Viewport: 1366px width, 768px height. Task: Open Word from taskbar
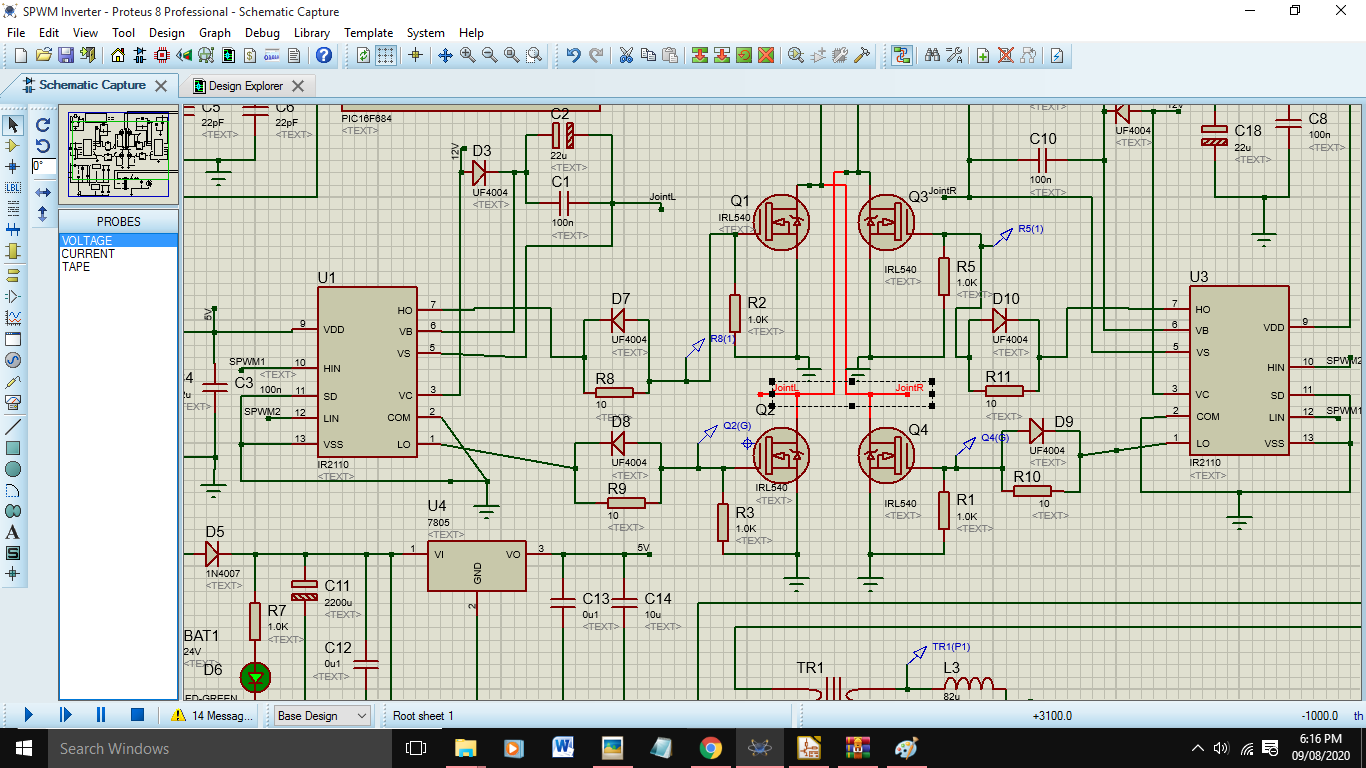point(563,748)
